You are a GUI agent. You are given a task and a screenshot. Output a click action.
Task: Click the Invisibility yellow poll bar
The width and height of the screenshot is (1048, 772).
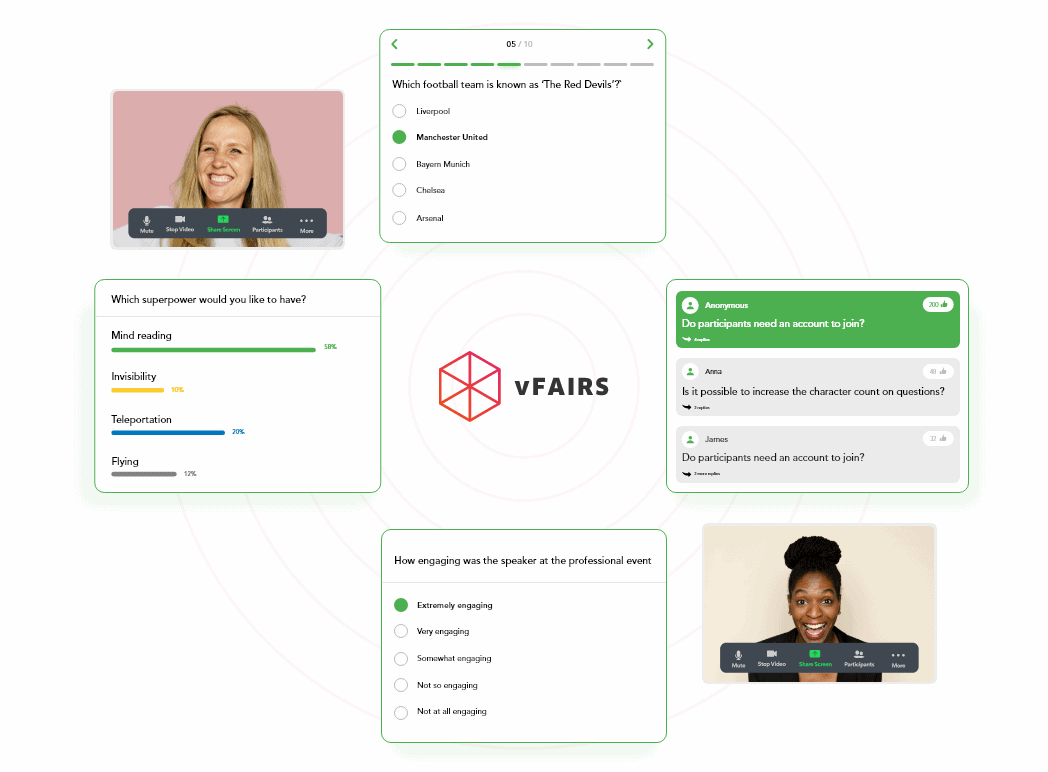coord(137,390)
